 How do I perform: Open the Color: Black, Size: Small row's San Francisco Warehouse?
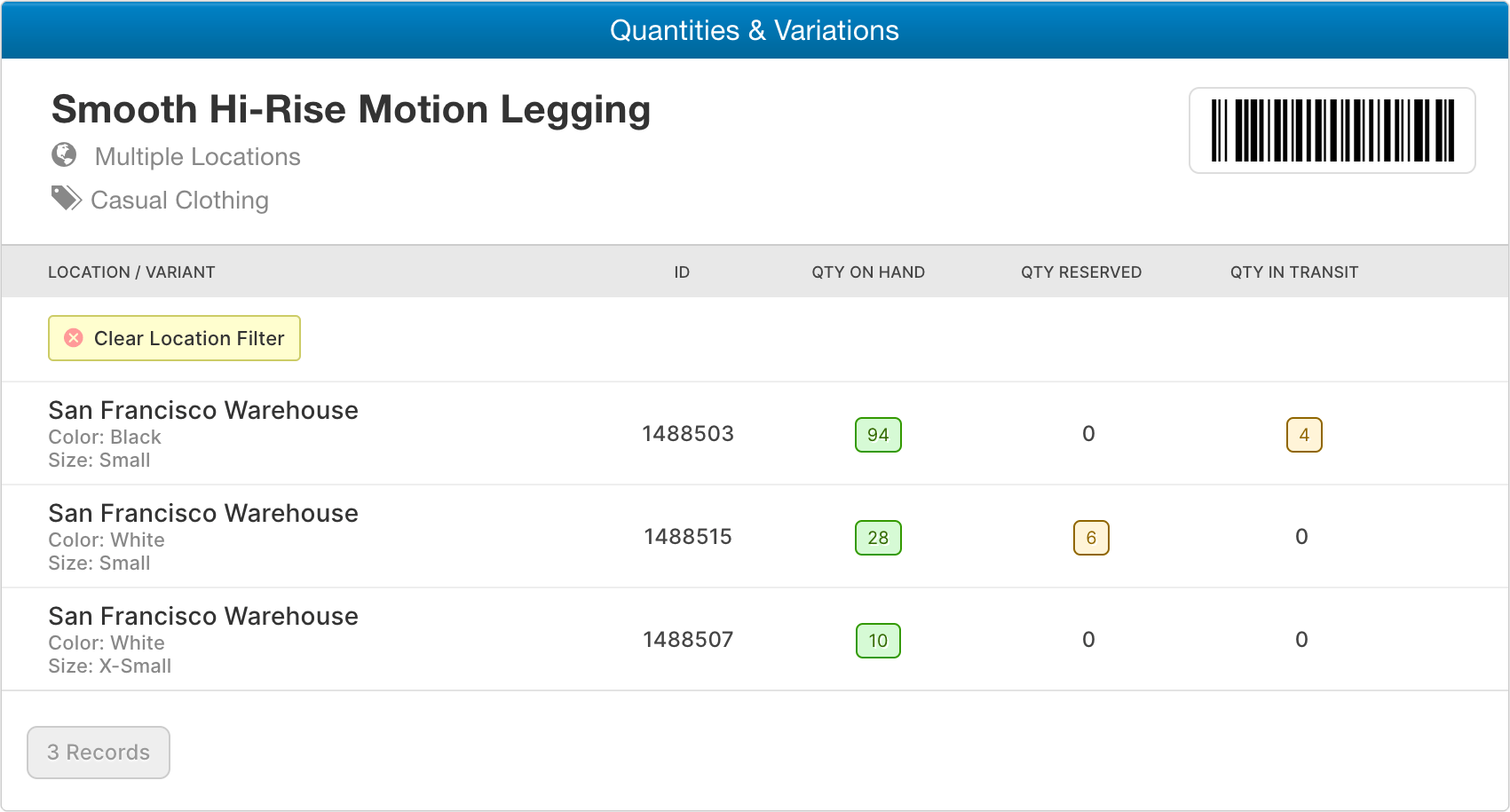click(203, 410)
